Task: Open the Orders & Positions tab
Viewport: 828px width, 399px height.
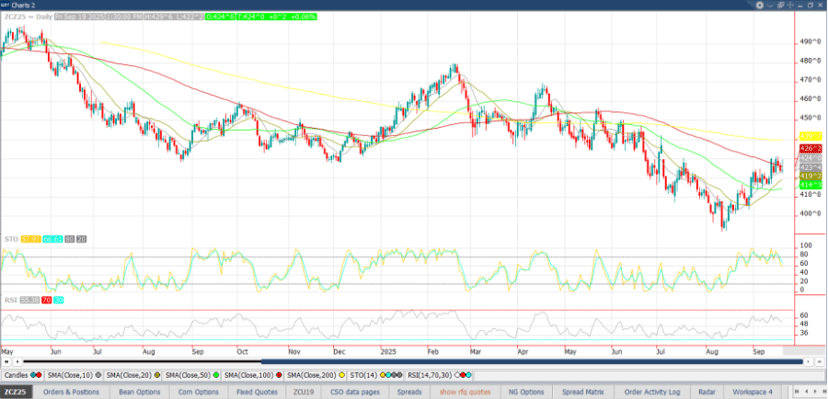Action: tap(71, 392)
